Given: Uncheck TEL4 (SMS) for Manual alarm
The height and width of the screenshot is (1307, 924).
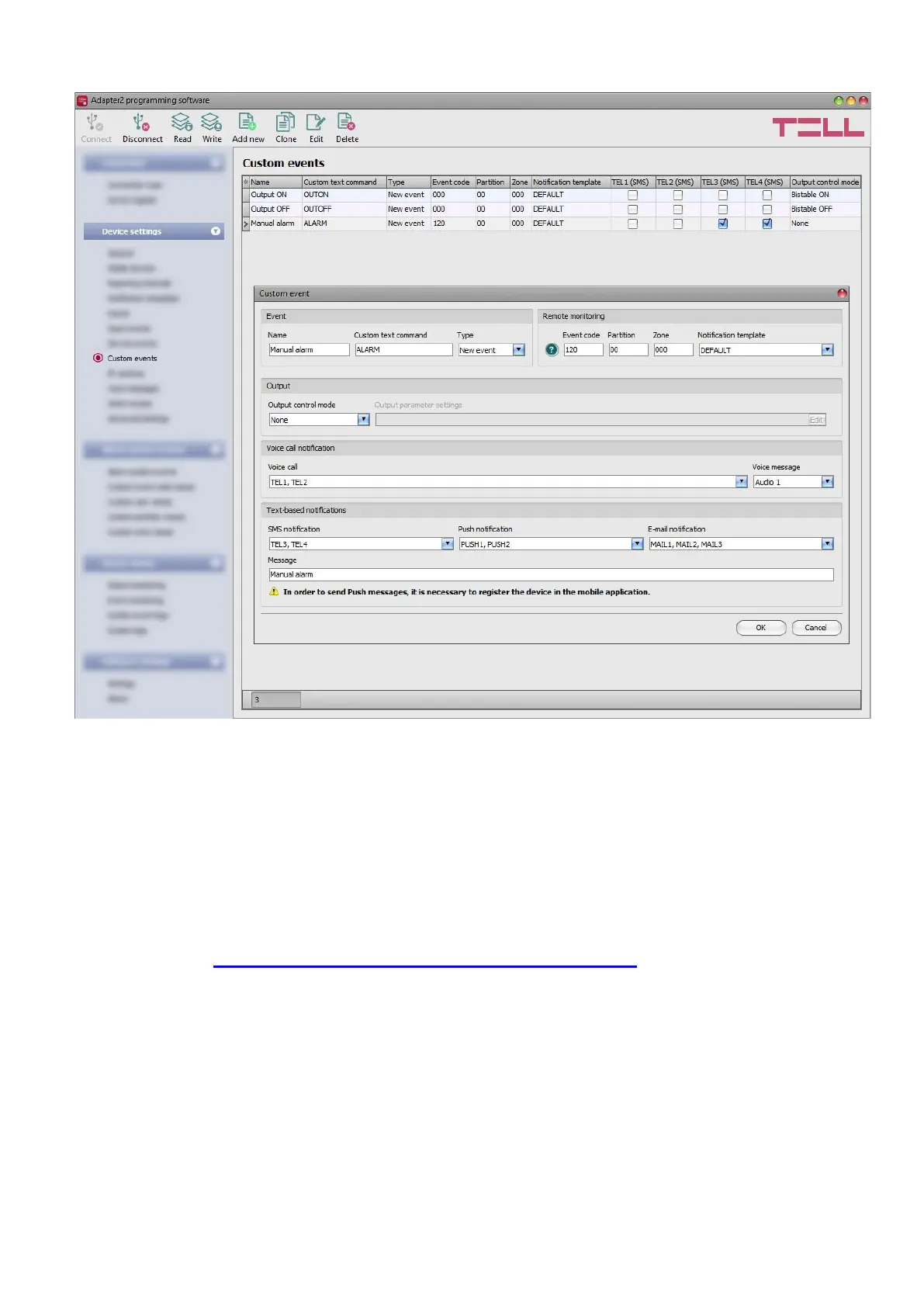Looking at the screenshot, I should 767,224.
